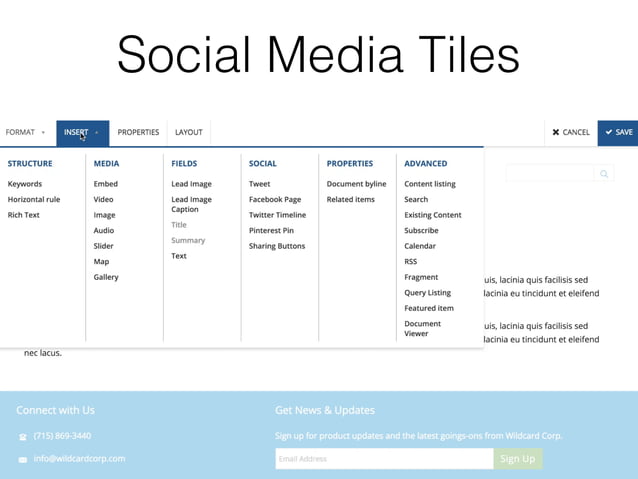Switch to the Properties toolbar tab

[x=138, y=132]
